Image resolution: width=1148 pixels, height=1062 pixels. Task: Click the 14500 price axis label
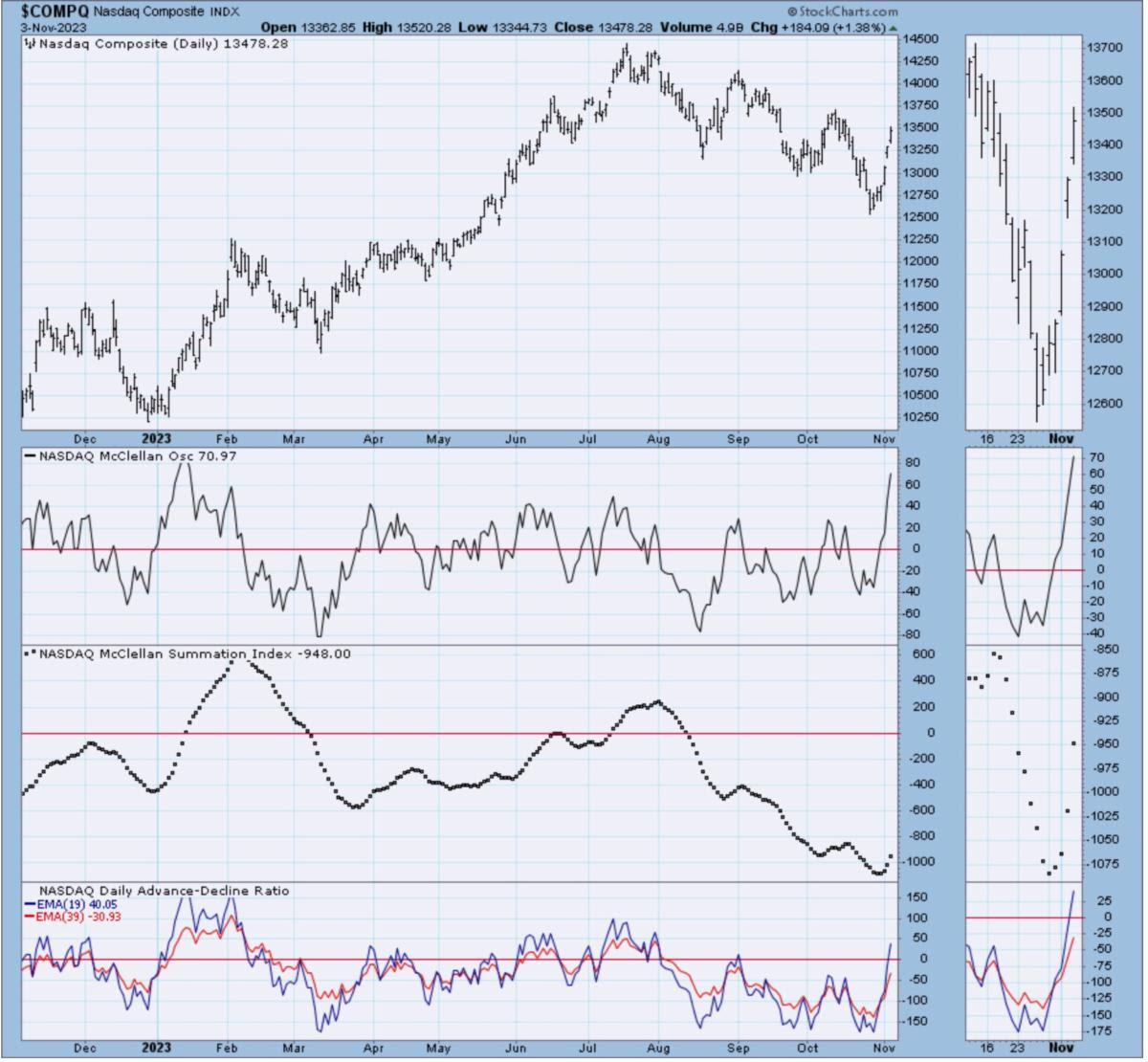(x=922, y=39)
